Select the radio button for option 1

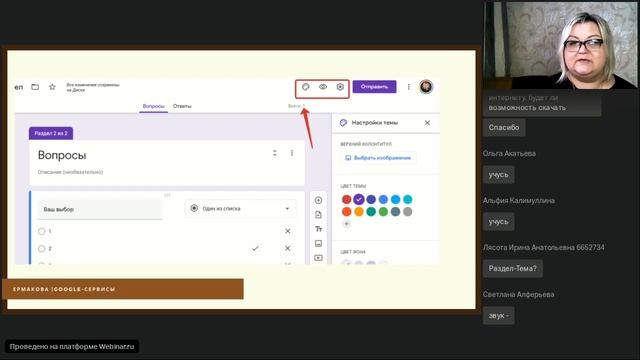point(42,231)
